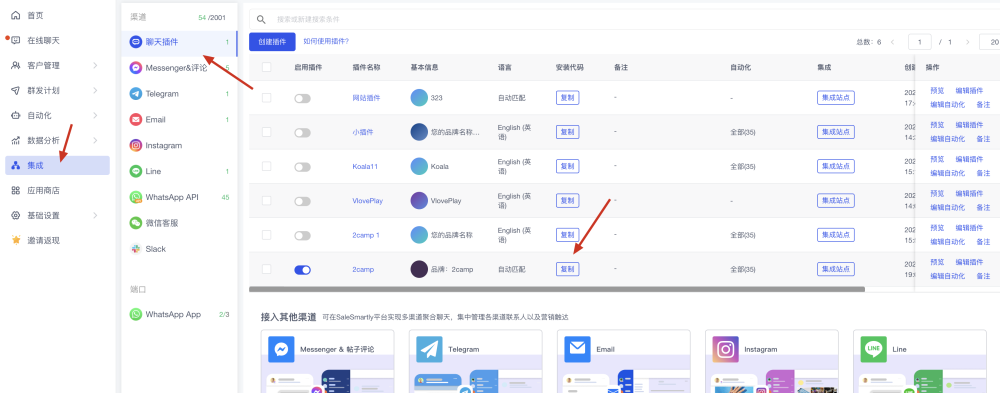
Task: Expand the 基础设置 menu chevron
Action: tap(95, 216)
